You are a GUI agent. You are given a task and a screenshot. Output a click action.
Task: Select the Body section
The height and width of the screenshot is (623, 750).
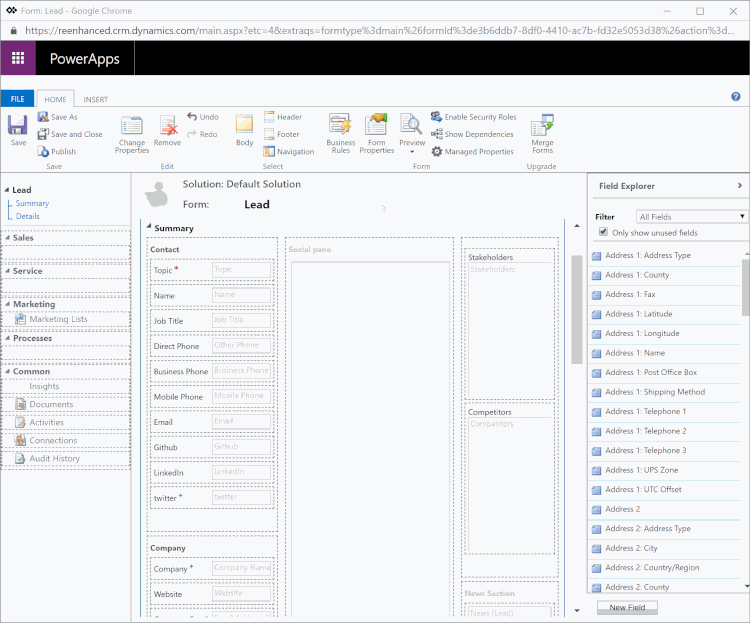244,130
